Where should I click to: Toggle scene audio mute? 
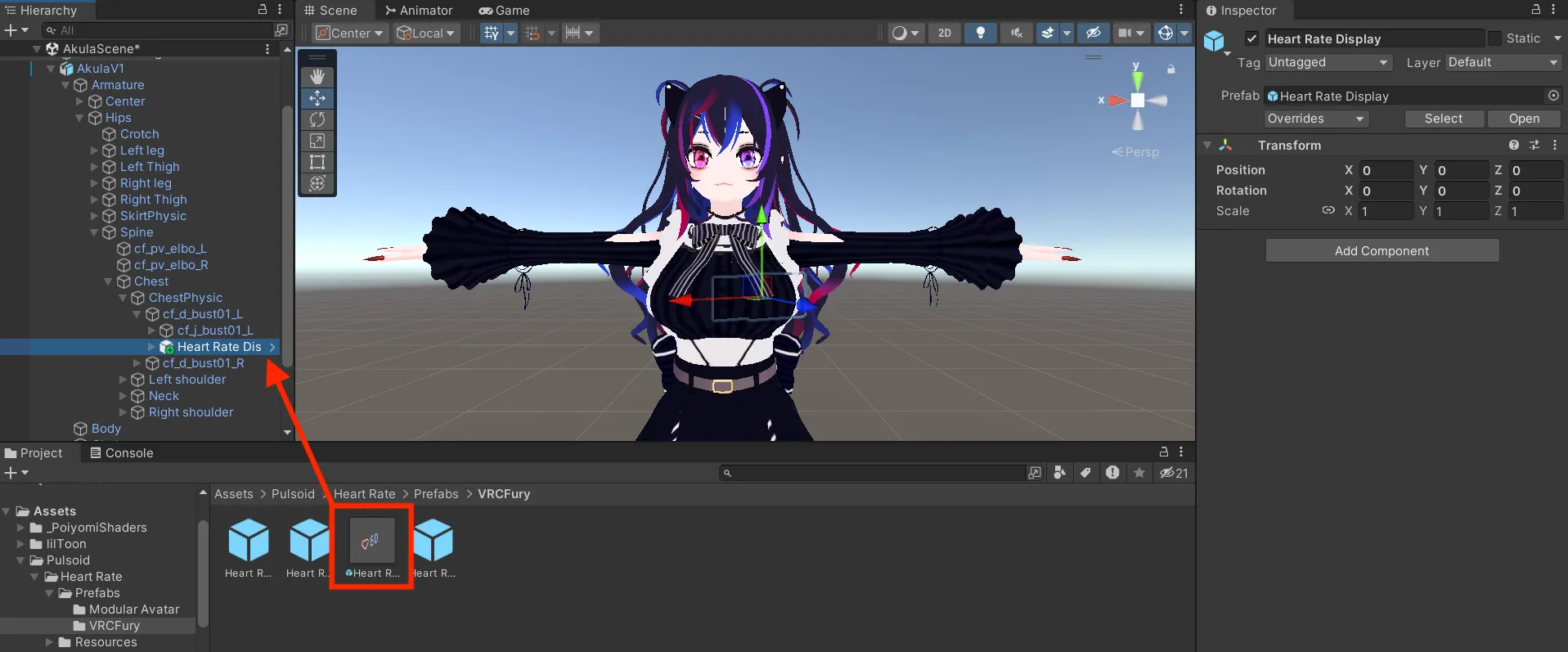[1016, 33]
